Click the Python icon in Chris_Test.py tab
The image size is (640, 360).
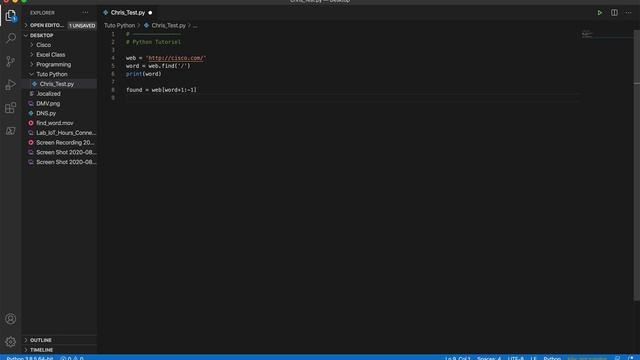[x=106, y=13]
